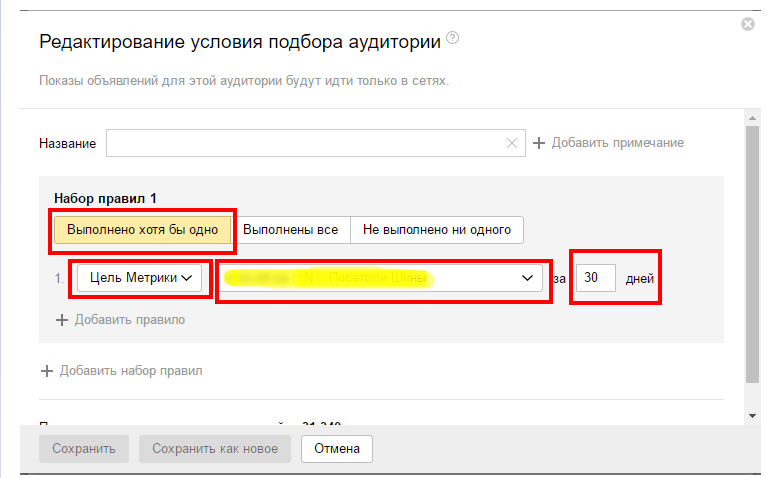The width and height of the screenshot is (767, 478).
Task: Click the Сохранить button
Action: [84, 449]
